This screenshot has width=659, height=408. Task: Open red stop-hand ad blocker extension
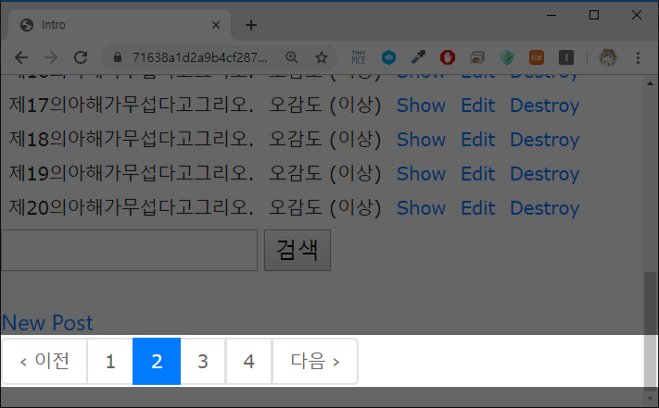click(448, 58)
